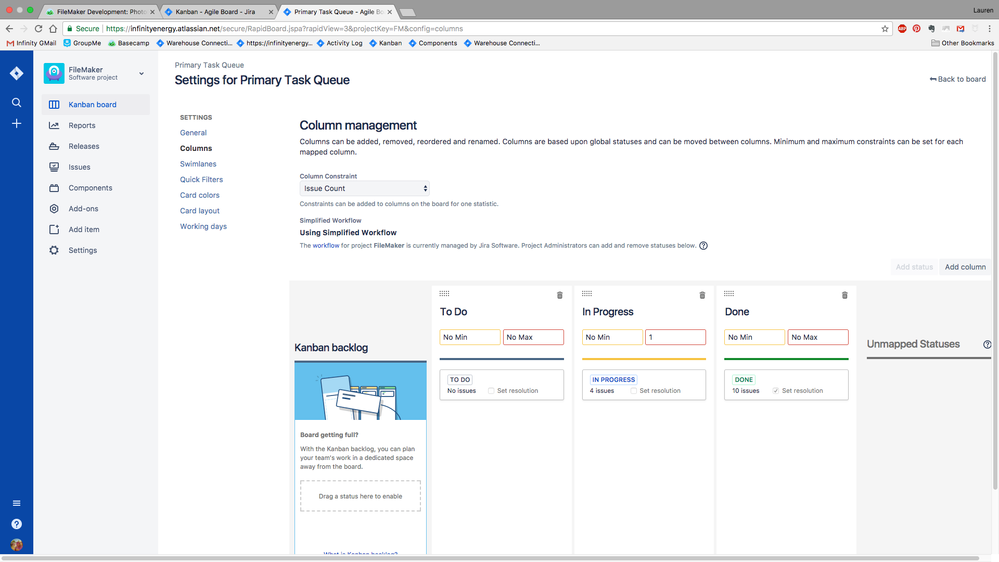
Task: Grab the To Do column drag handle
Action: click(445, 294)
